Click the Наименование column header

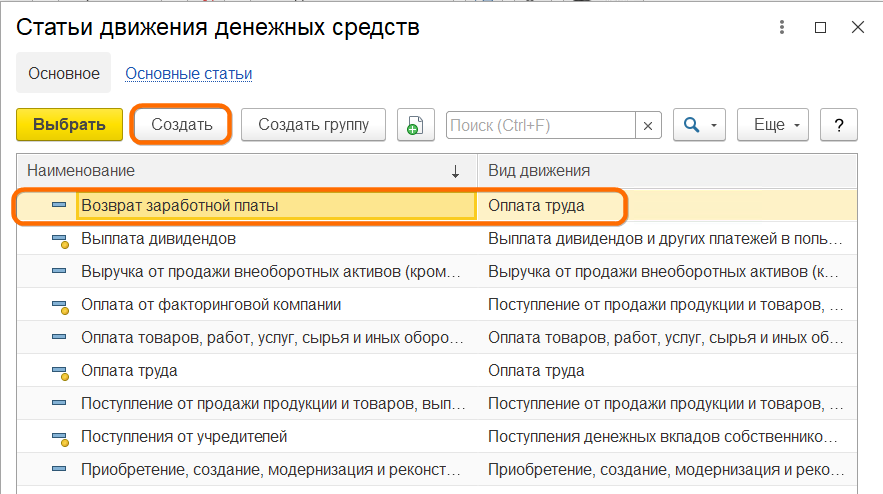(247, 171)
